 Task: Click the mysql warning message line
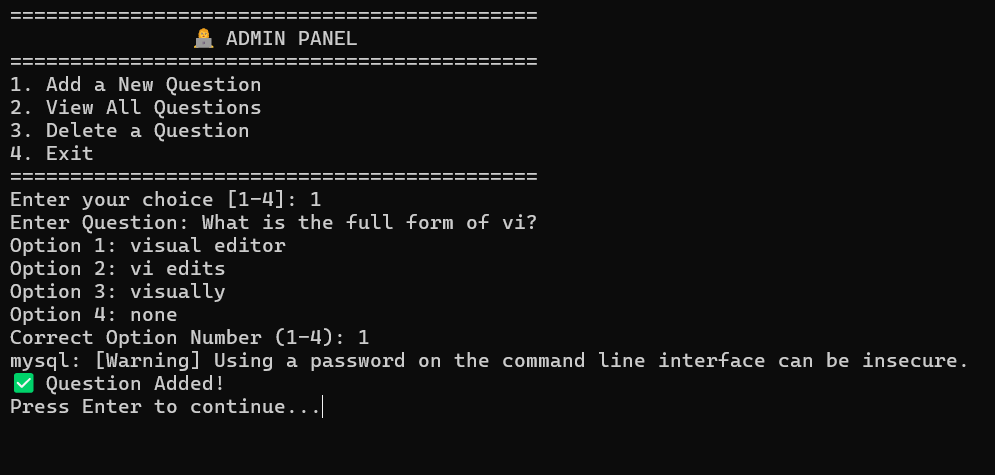(x=489, y=360)
